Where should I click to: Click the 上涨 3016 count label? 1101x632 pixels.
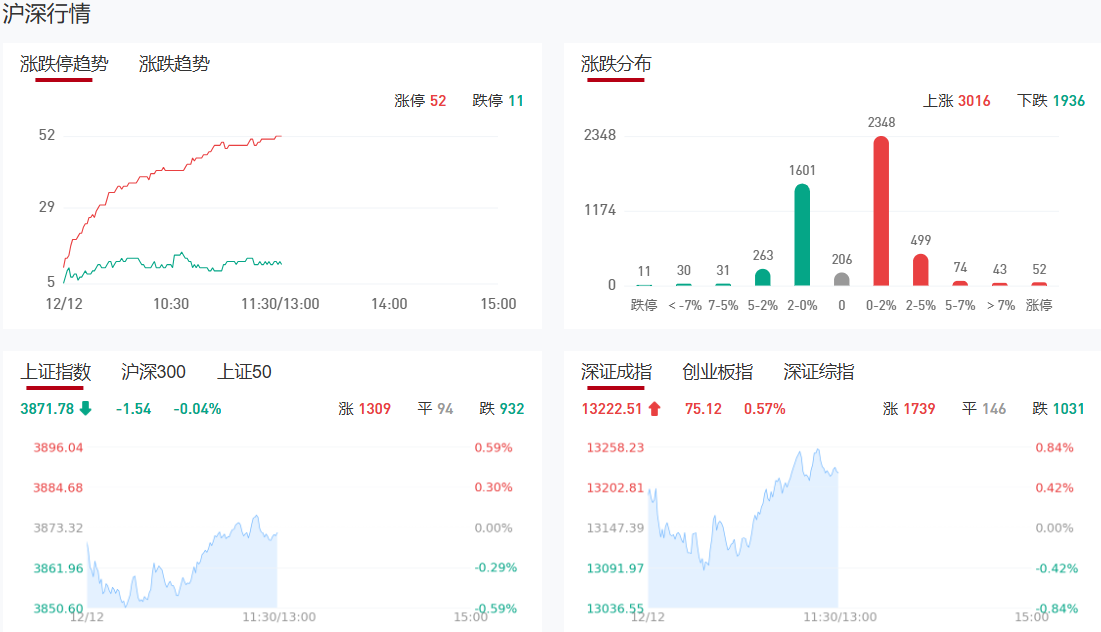[956, 101]
